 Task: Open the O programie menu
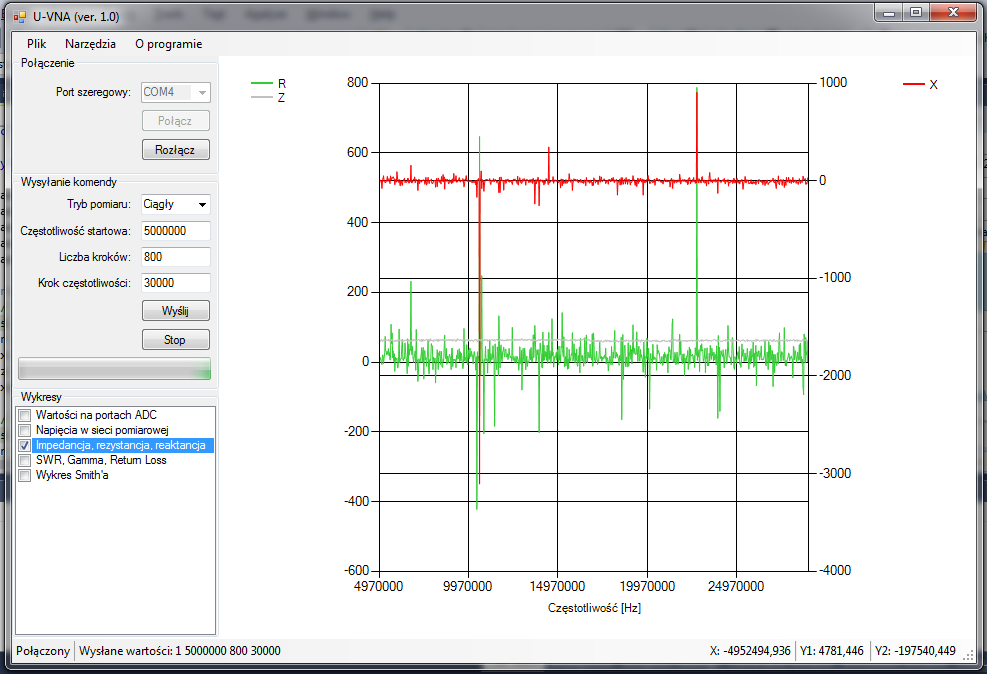(168, 44)
